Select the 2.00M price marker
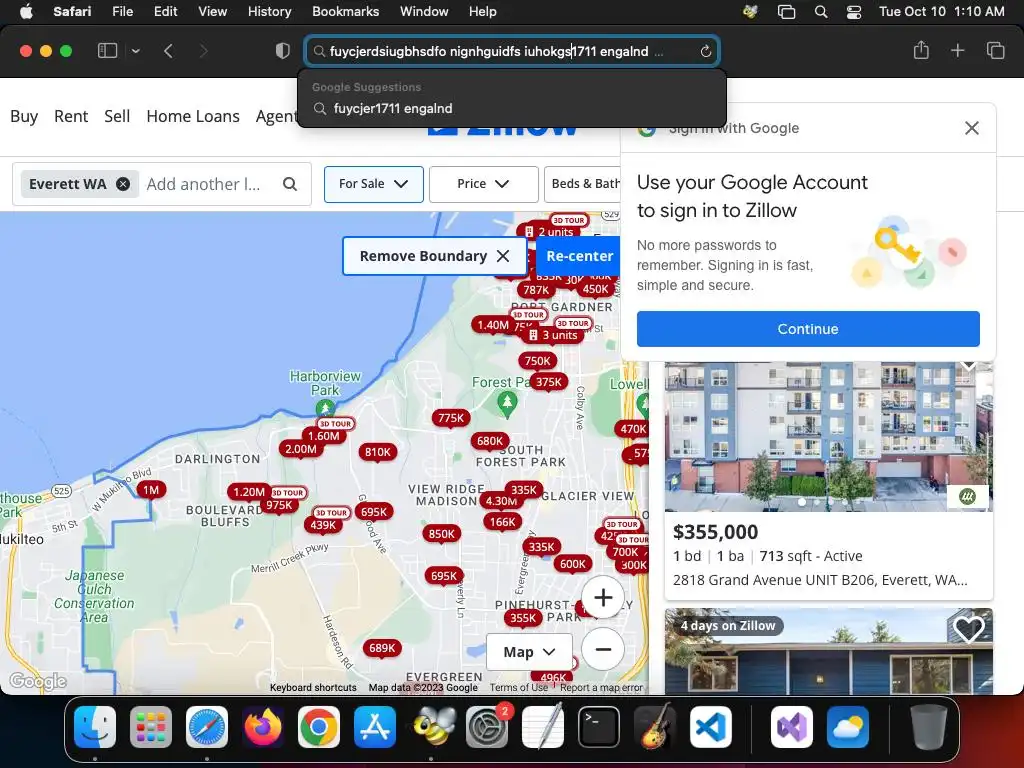1024x768 pixels. point(300,449)
